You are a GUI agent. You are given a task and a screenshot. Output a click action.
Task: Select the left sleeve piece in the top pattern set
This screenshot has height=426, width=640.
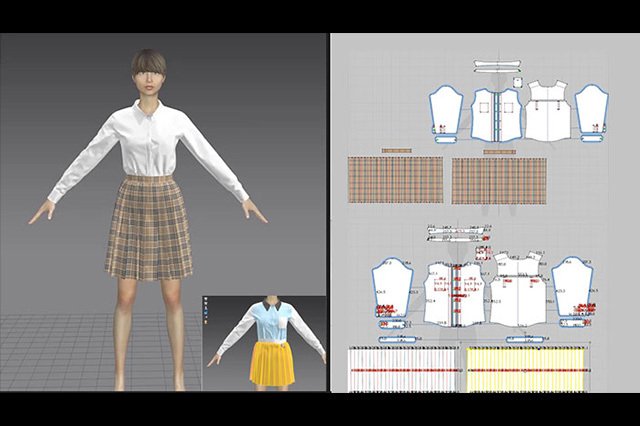(x=446, y=109)
